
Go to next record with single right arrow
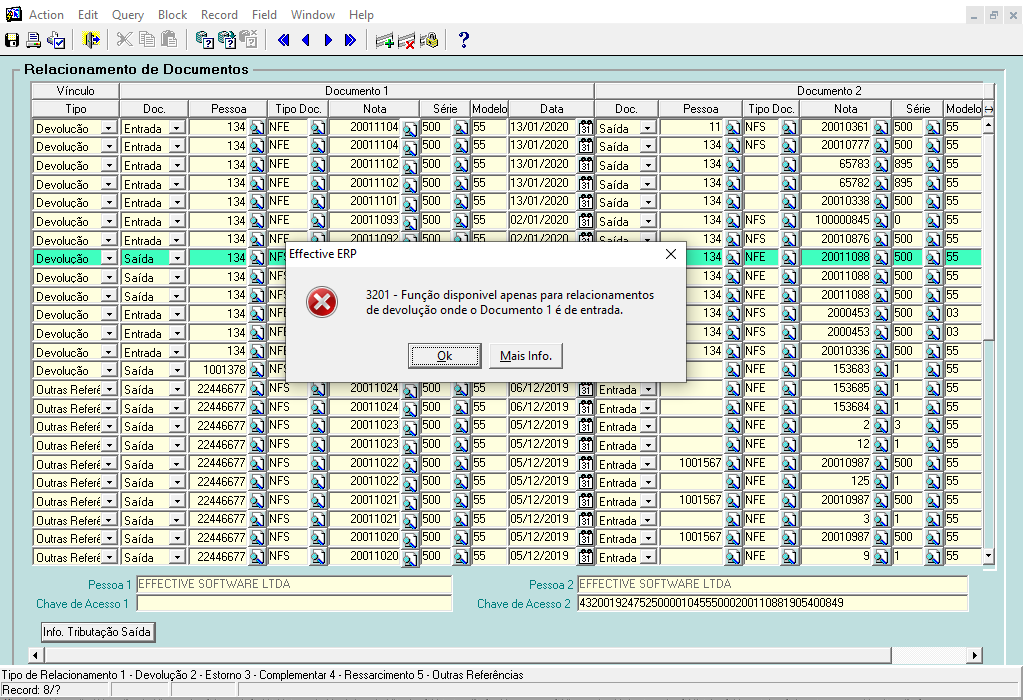click(x=328, y=40)
